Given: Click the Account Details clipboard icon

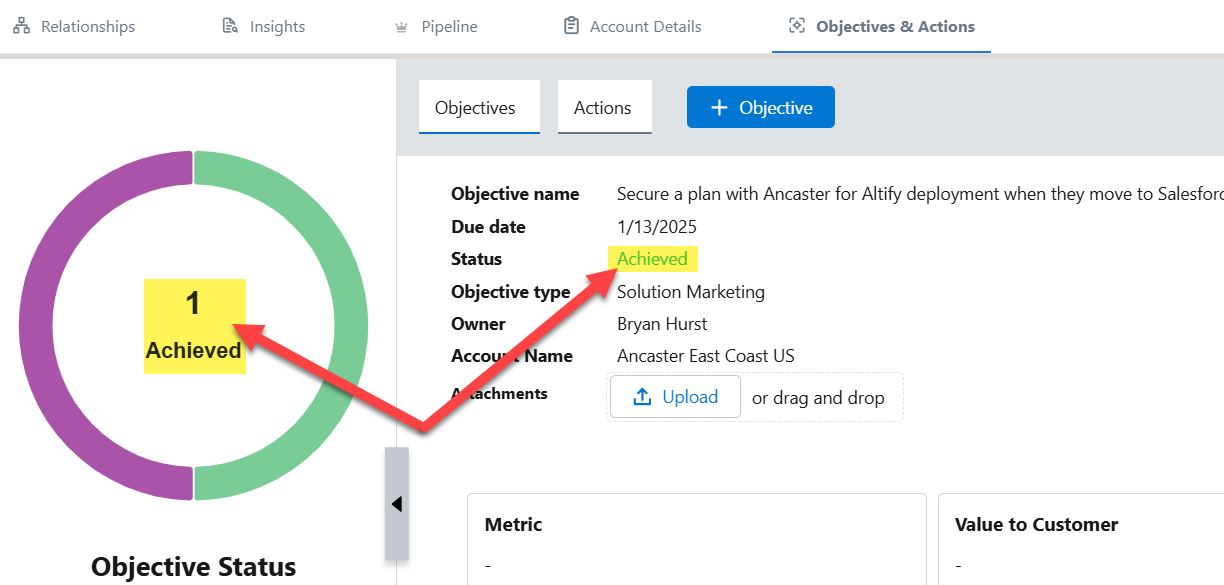Looking at the screenshot, I should pos(571,27).
